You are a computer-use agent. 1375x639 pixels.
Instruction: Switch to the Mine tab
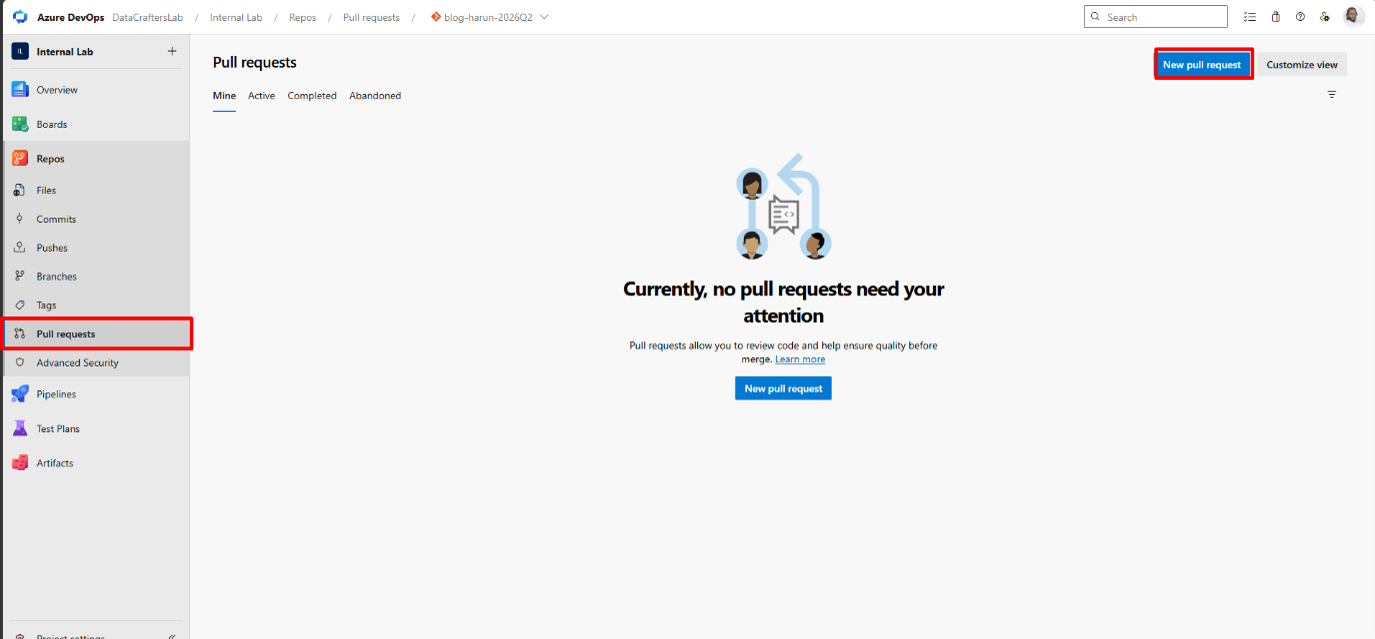[224, 96]
